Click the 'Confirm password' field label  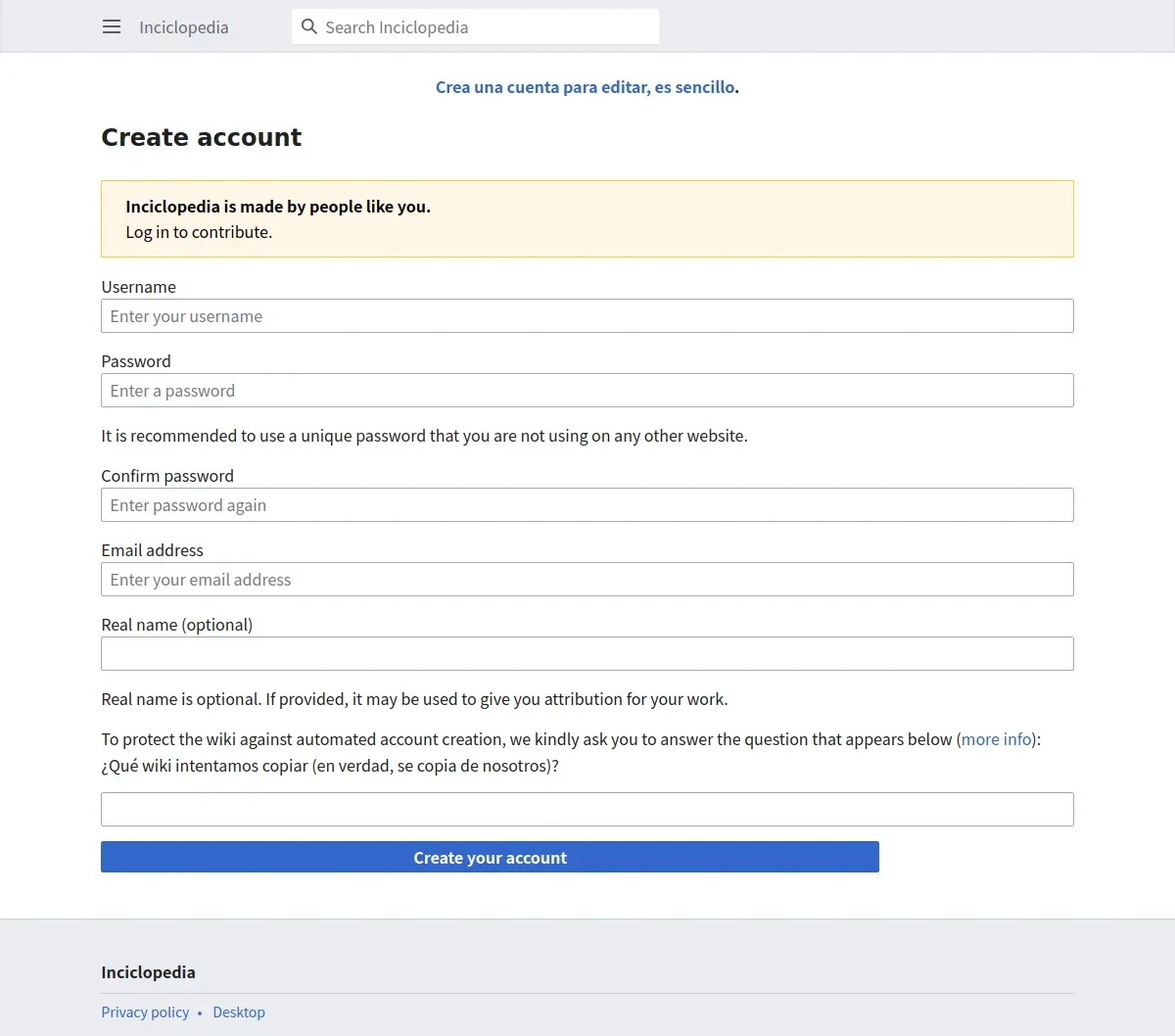click(167, 476)
